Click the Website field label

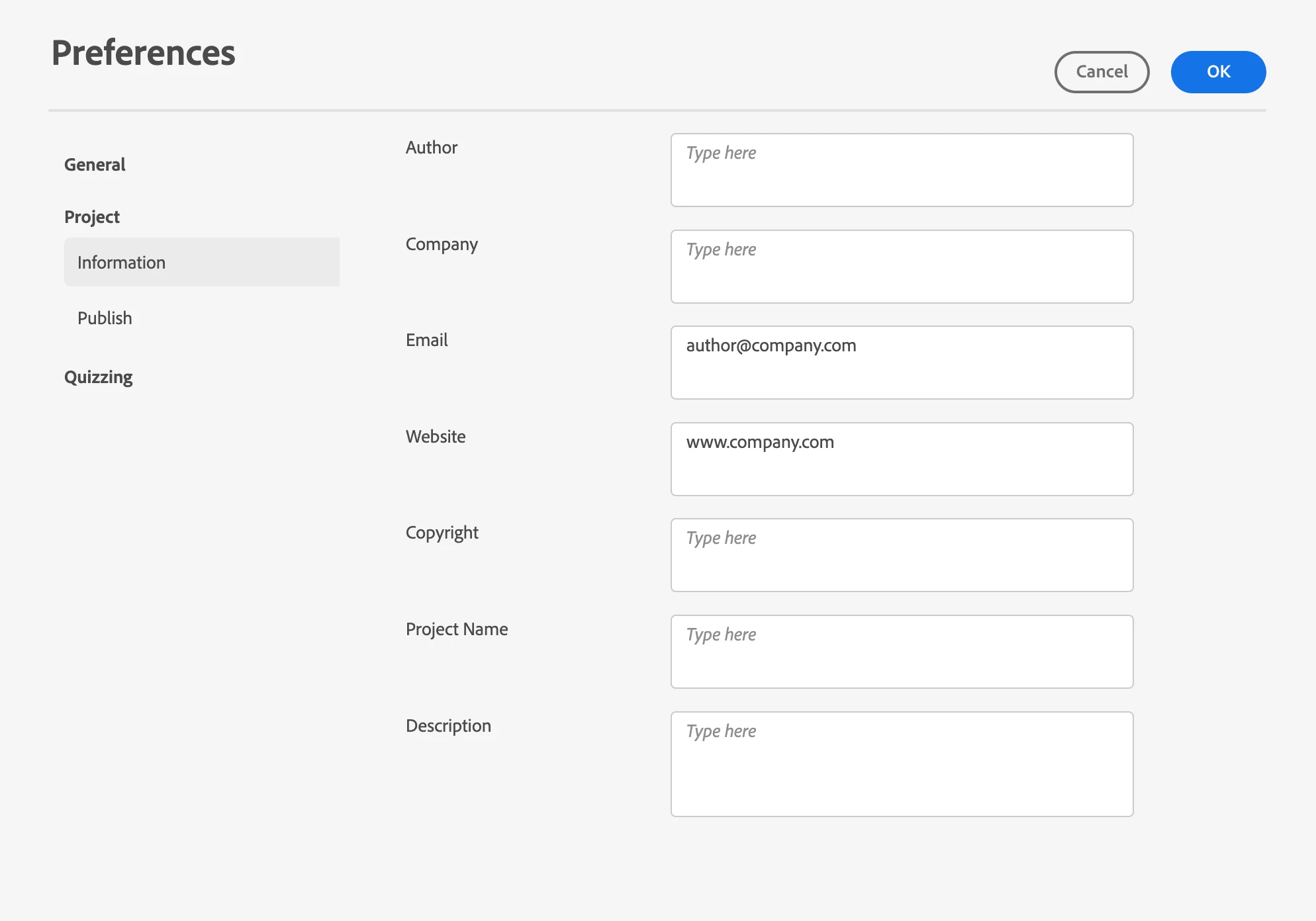point(436,437)
